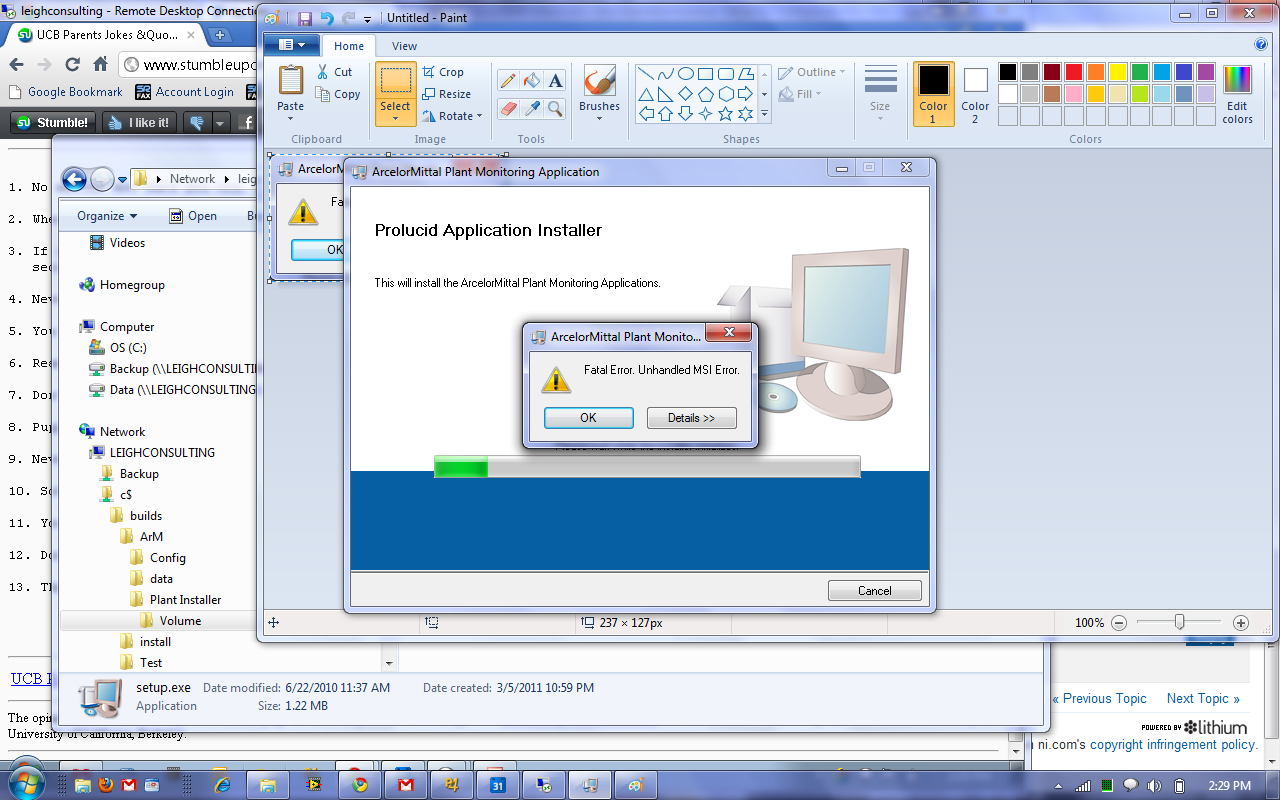The height and width of the screenshot is (800, 1280).
Task: Click the I like it! button
Action: pos(140,123)
